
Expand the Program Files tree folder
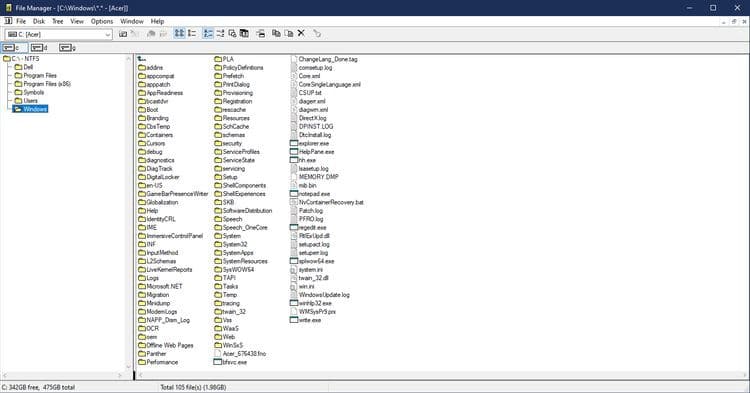tap(35, 76)
